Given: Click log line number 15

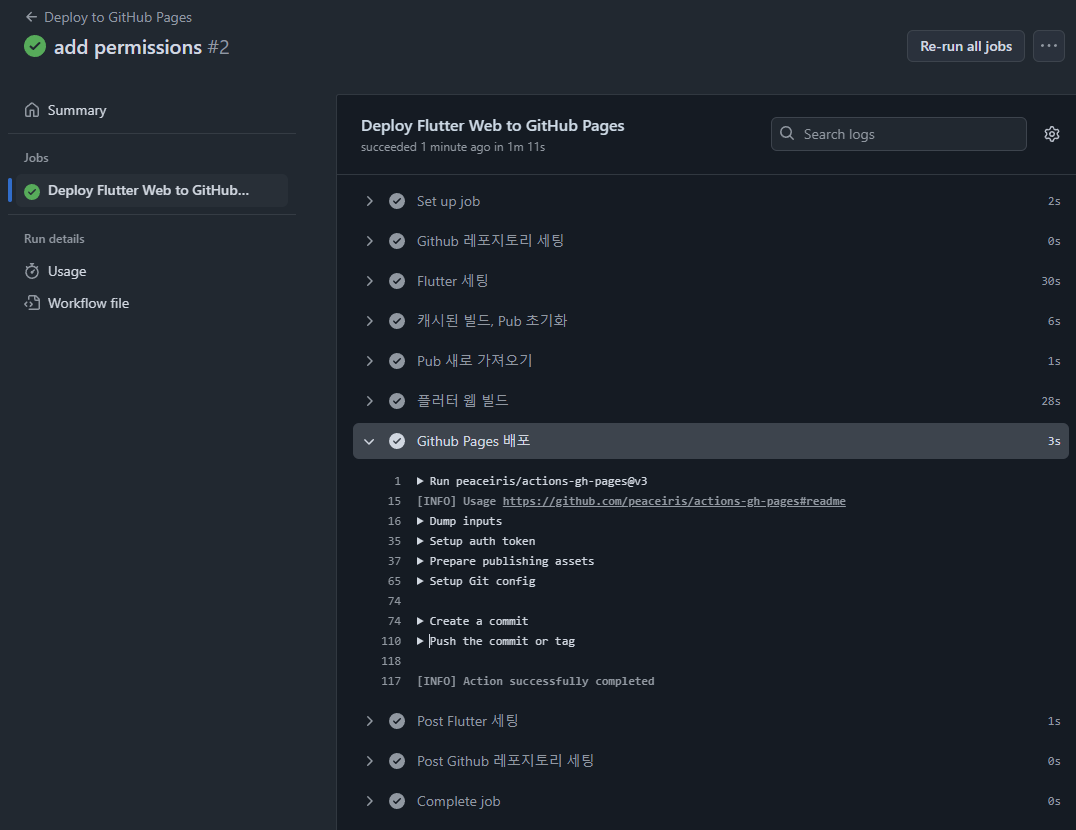Looking at the screenshot, I should (x=394, y=501).
